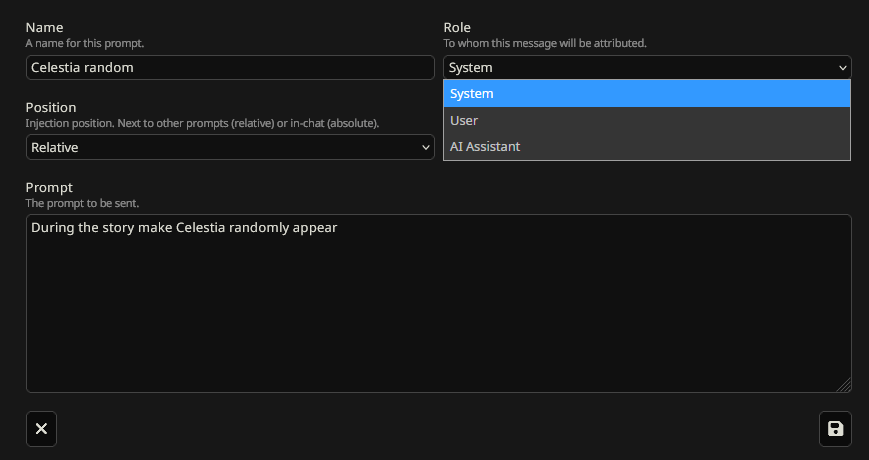The height and width of the screenshot is (460, 869).
Task: Open the Position dropdown showing Relative
Action: click(229, 148)
